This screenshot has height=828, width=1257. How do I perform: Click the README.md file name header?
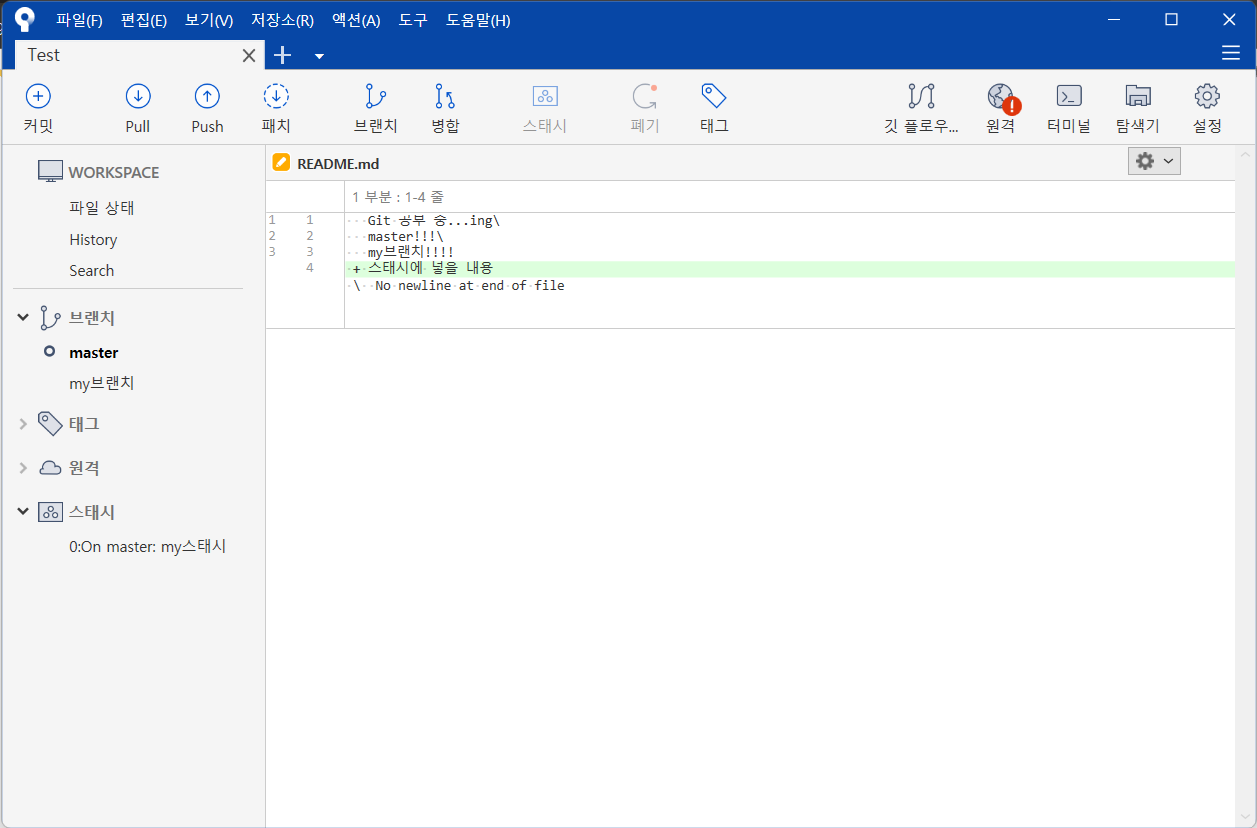coord(338,164)
